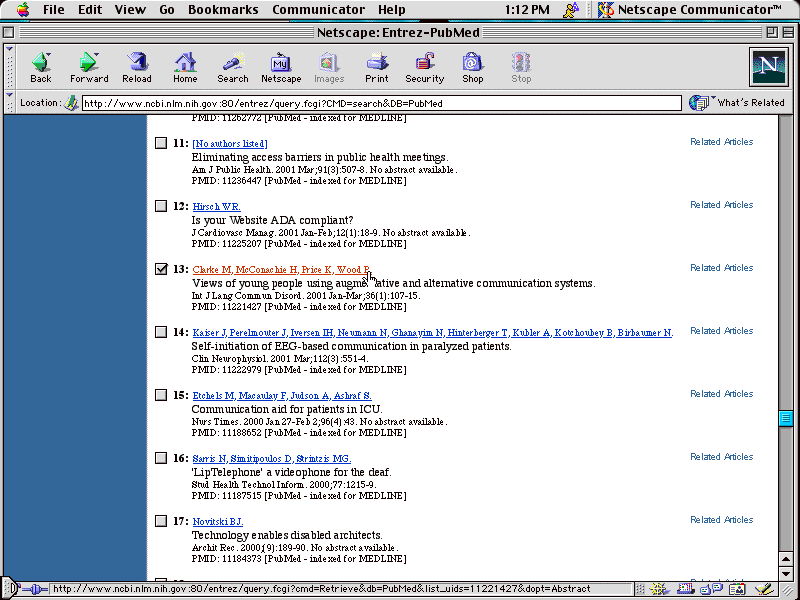
Task: Open the Sarris N, Simitipoulos D article link
Action: 272,459
